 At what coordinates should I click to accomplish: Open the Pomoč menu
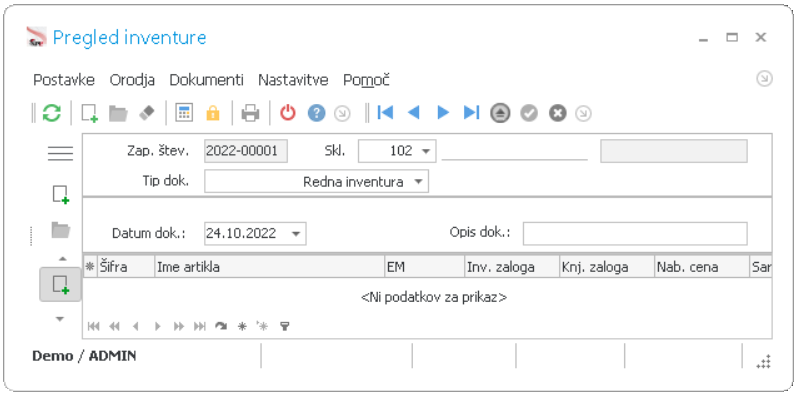click(366, 80)
